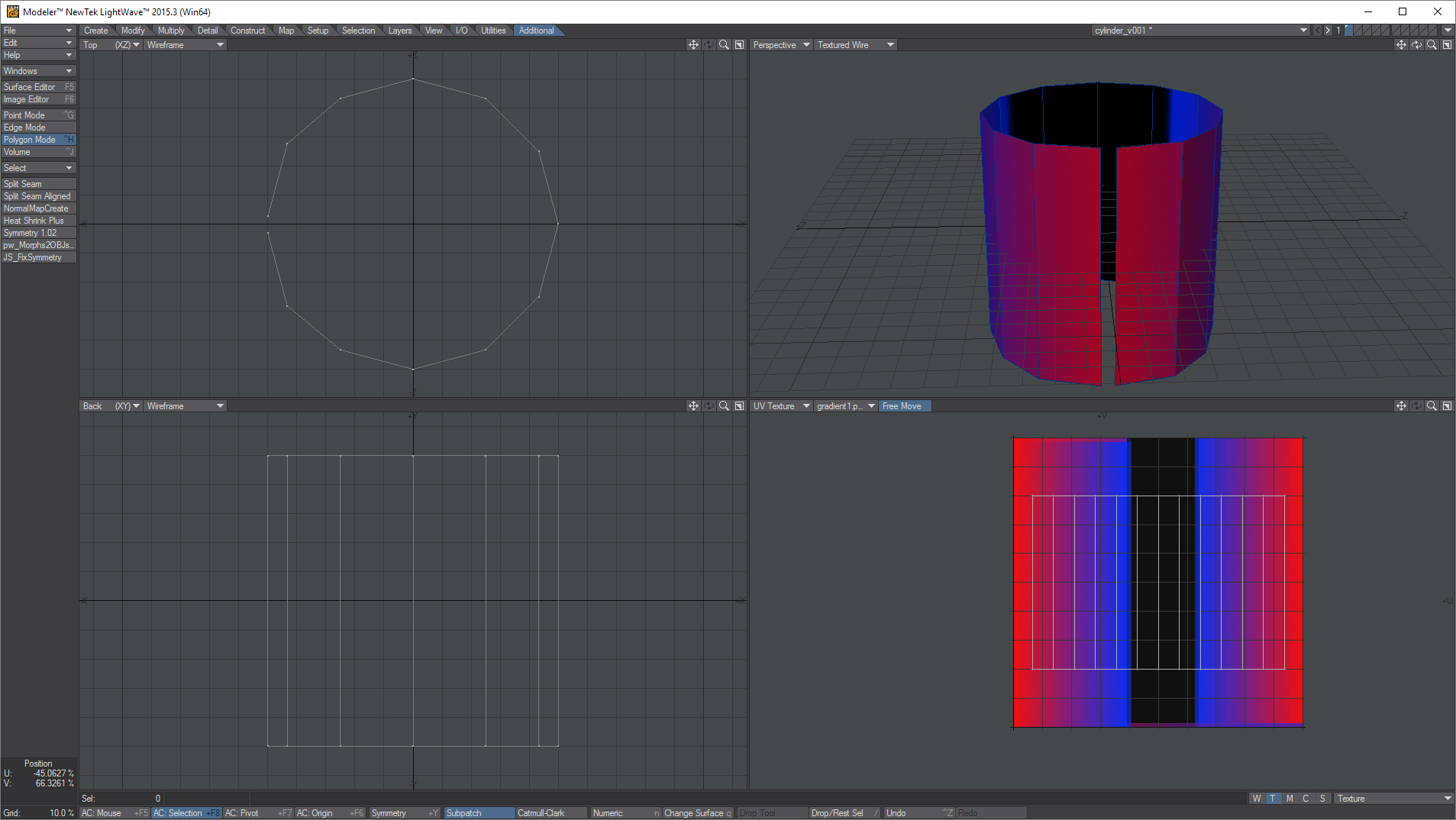Click the pan icon in the Back viewport
The image size is (1456, 820).
pos(692,406)
